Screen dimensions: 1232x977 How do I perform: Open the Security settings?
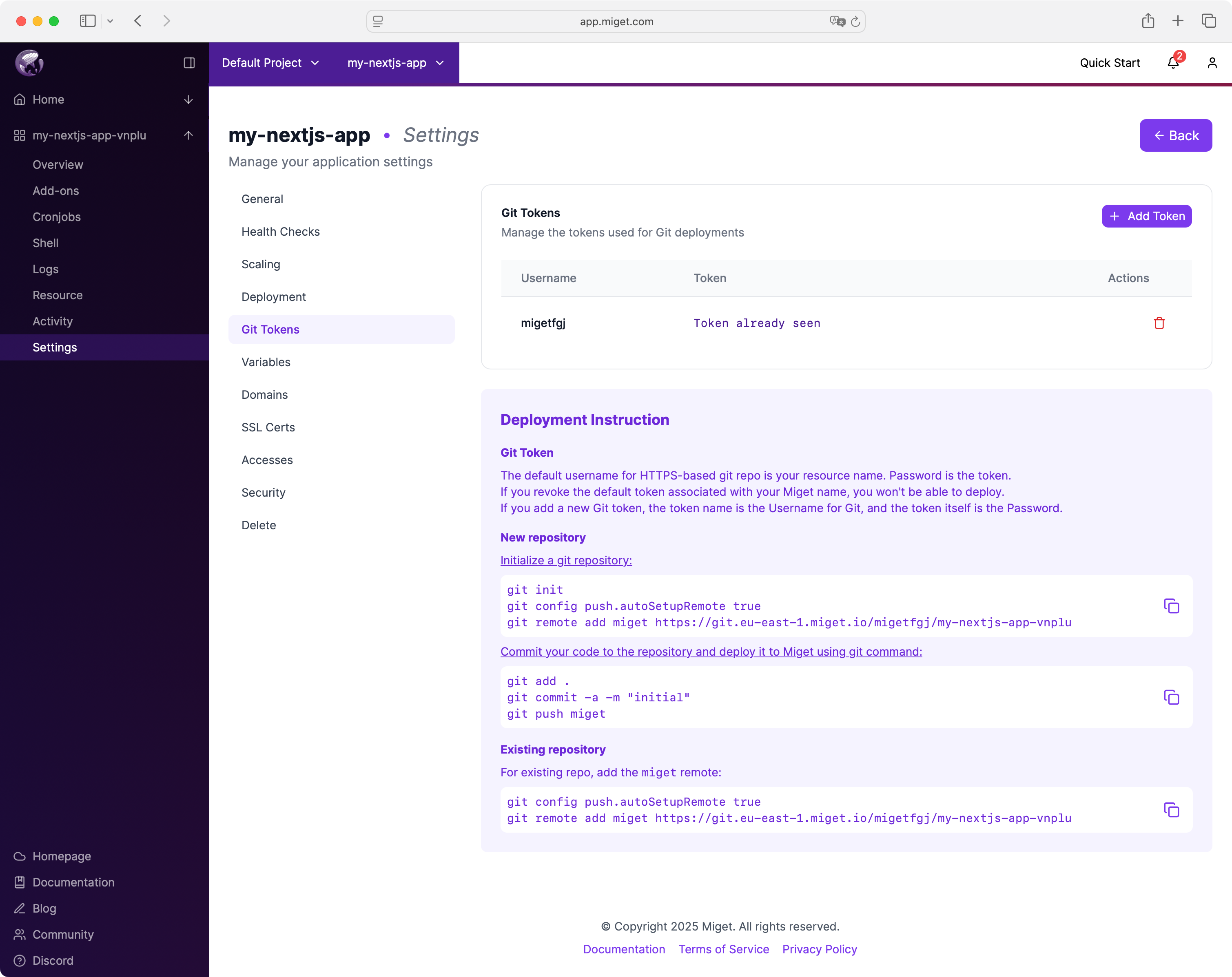point(341,492)
